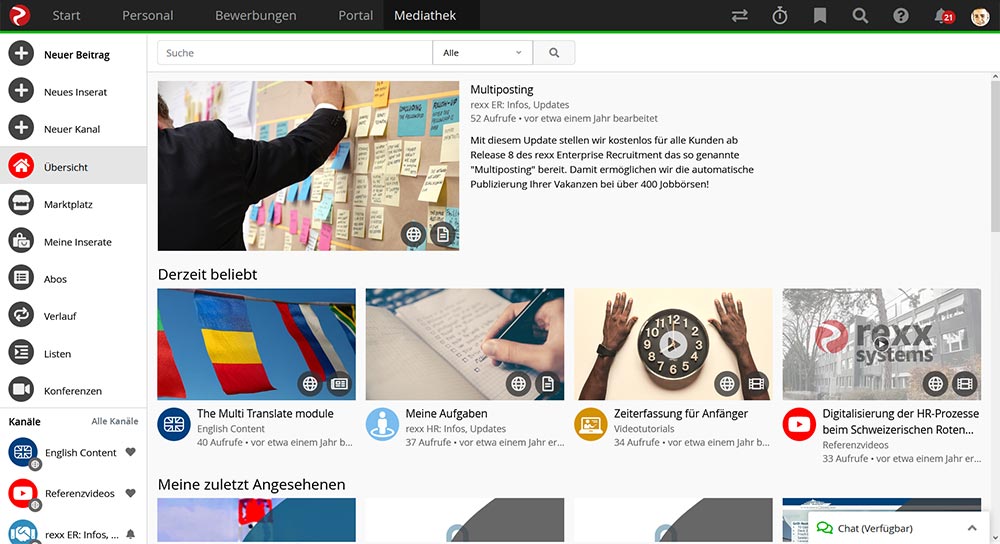Viewport: 1000px width, 544px height.
Task: Toggle favorite heart for English Content
Action: pyautogui.click(x=130, y=452)
